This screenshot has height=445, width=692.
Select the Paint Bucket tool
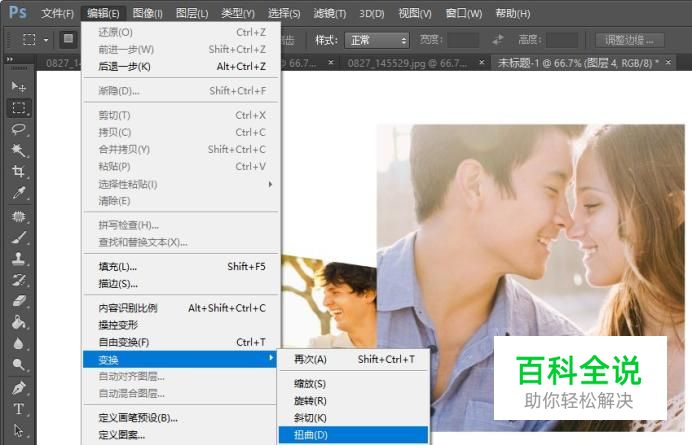tap(19, 322)
